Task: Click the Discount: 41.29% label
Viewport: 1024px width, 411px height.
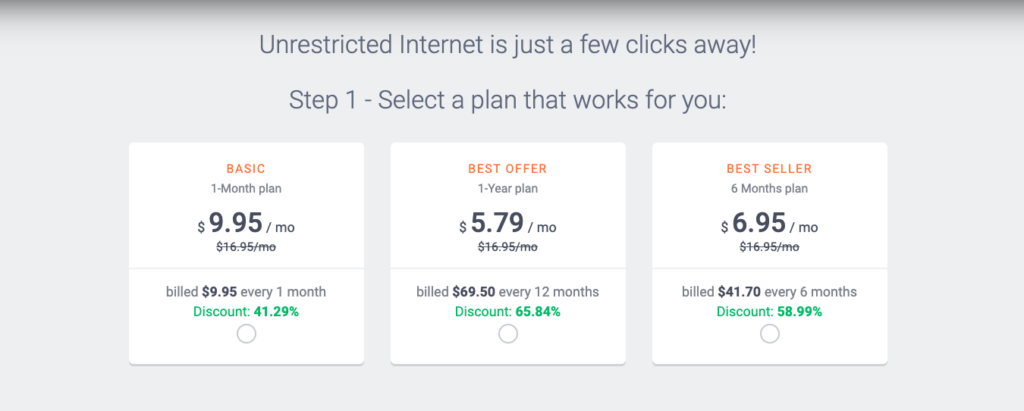Action: [x=246, y=312]
